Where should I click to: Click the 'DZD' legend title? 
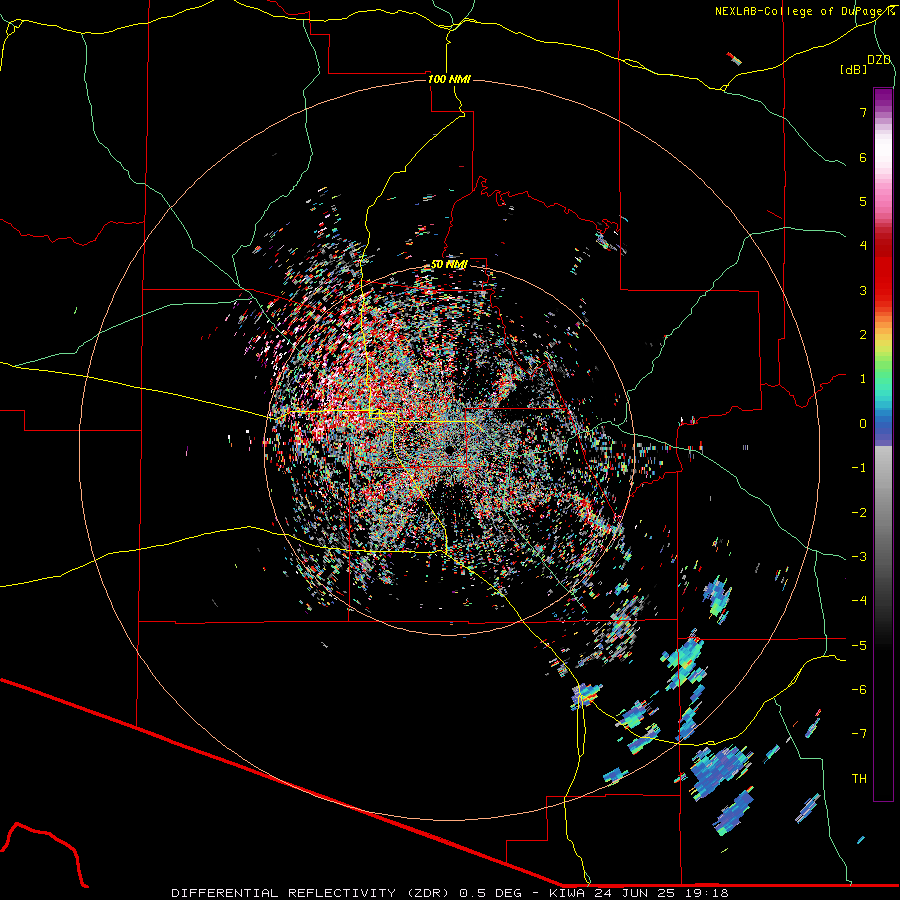[x=879, y=60]
